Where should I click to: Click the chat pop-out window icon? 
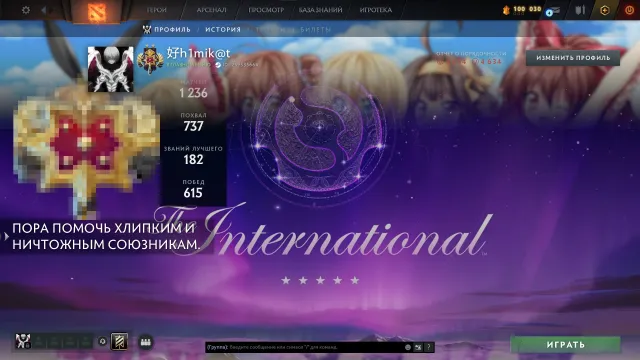click(x=418, y=347)
